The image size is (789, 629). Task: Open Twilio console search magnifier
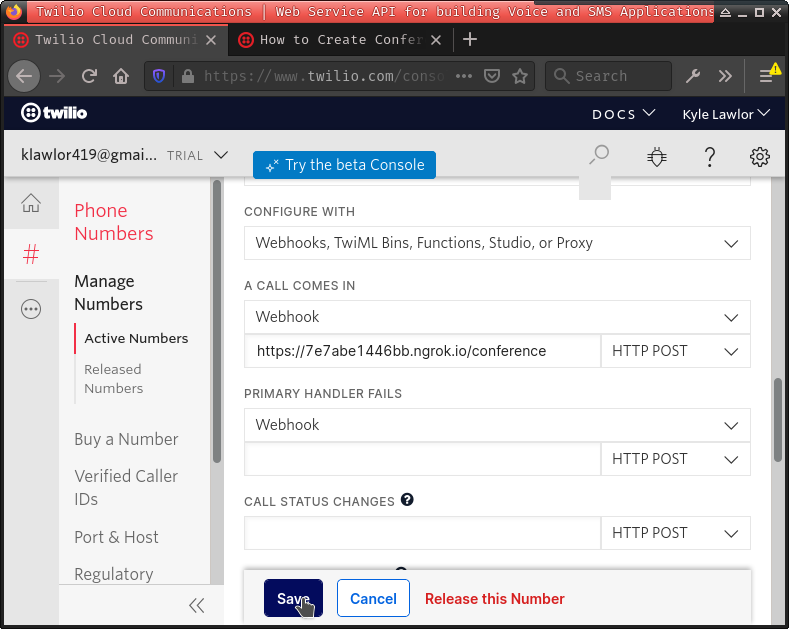pos(599,155)
